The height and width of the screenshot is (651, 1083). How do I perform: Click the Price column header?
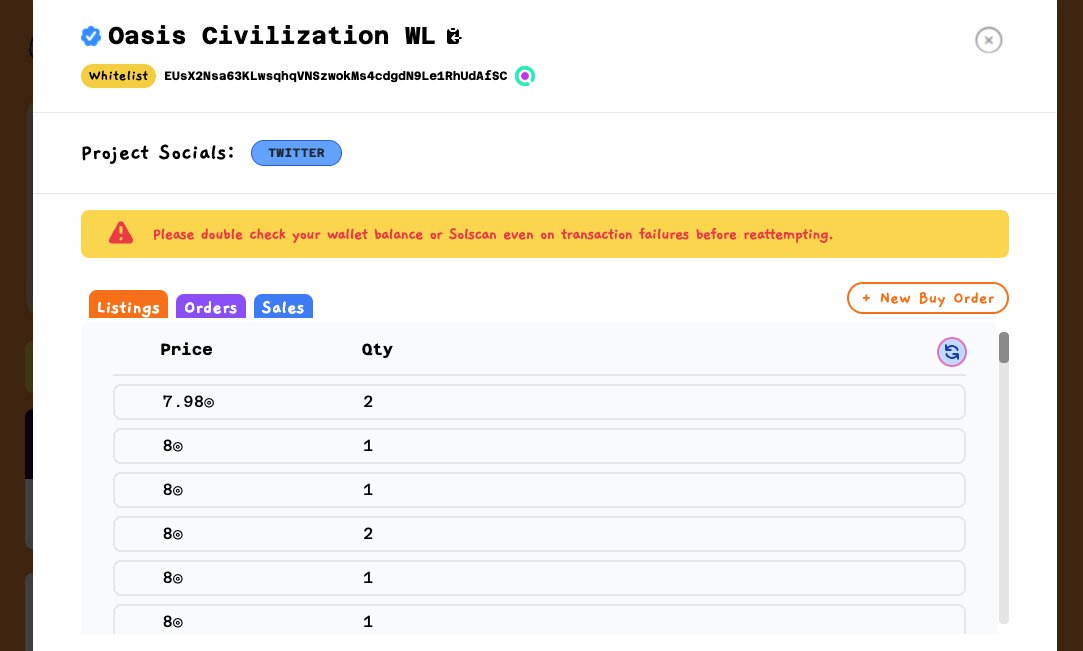point(186,349)
